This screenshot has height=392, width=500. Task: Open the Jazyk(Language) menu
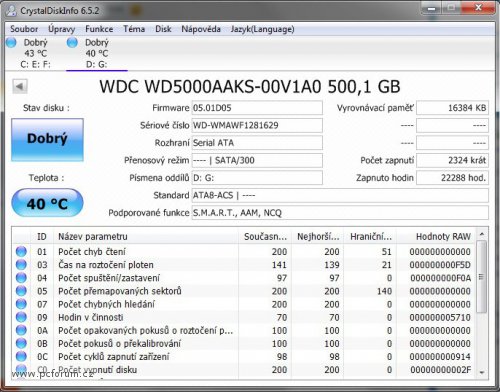262,29
